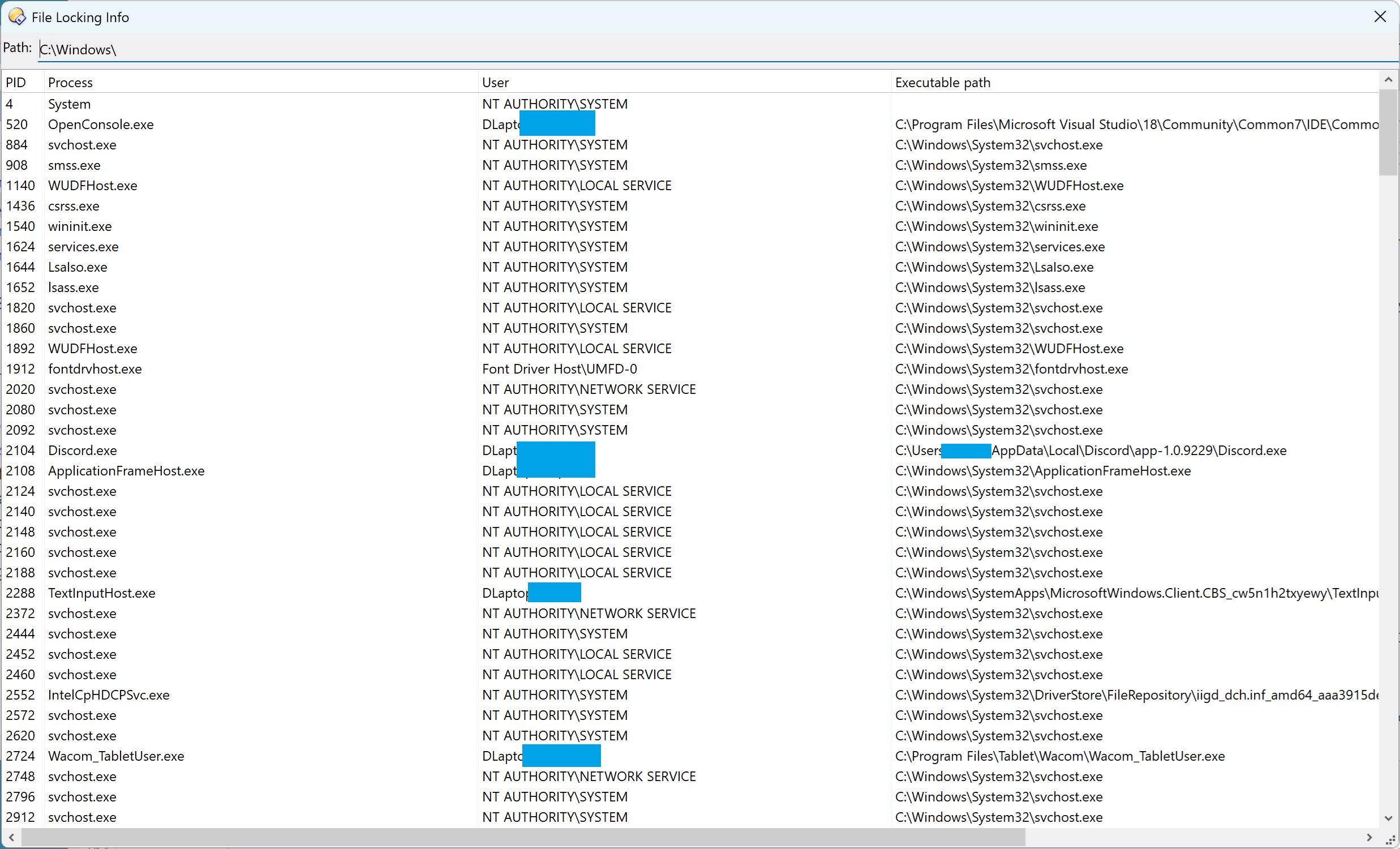This screenshot has height=849, width=1400.
Task: Select svchost.exe row with PID 2796
Action: (x=690, y=797)
